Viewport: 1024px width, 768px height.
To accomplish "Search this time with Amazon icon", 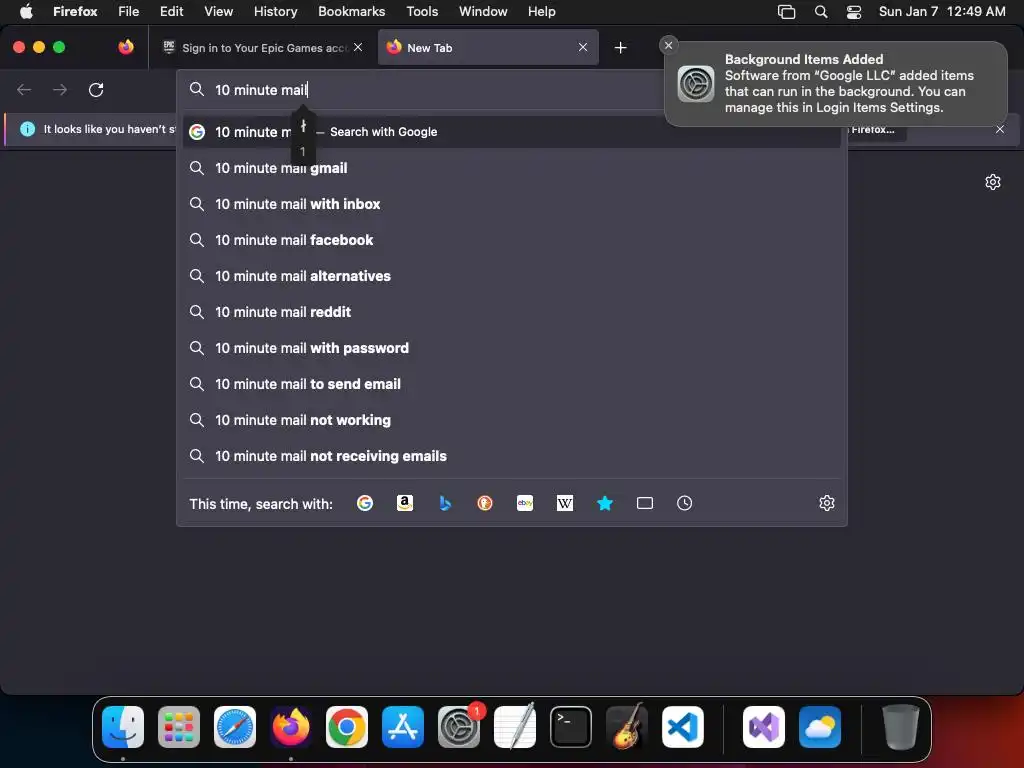I will (405, 503).
